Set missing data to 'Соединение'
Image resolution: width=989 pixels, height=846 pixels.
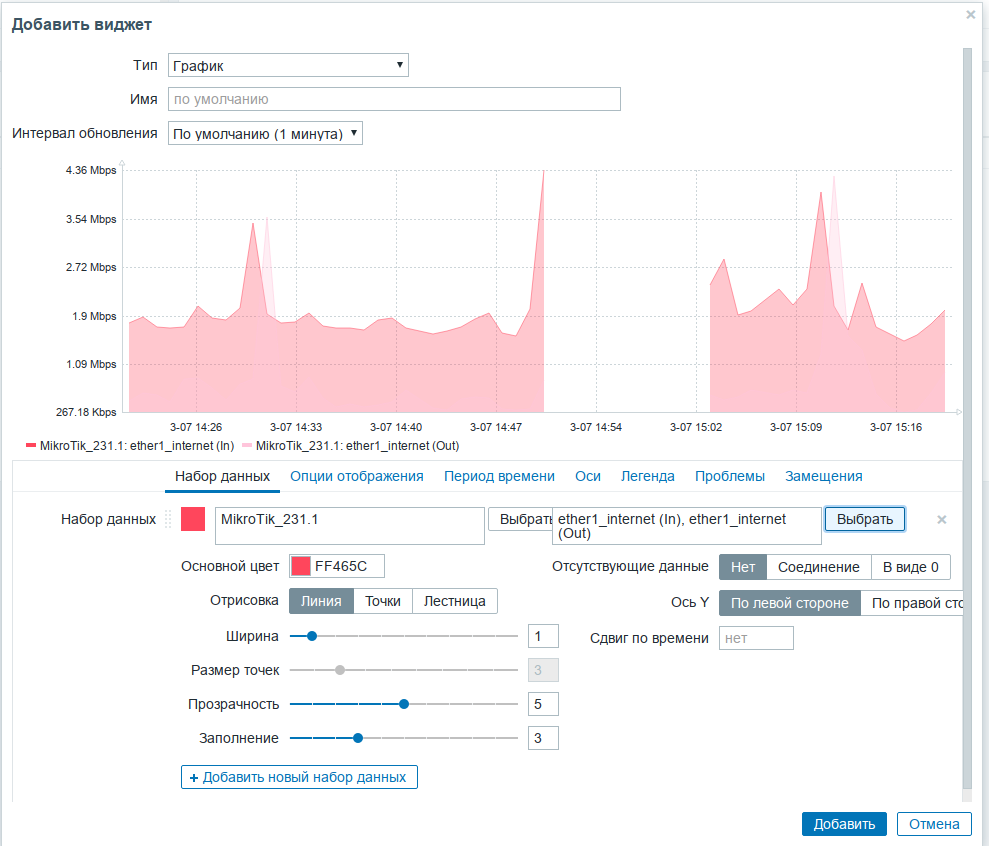pos(818,567)
